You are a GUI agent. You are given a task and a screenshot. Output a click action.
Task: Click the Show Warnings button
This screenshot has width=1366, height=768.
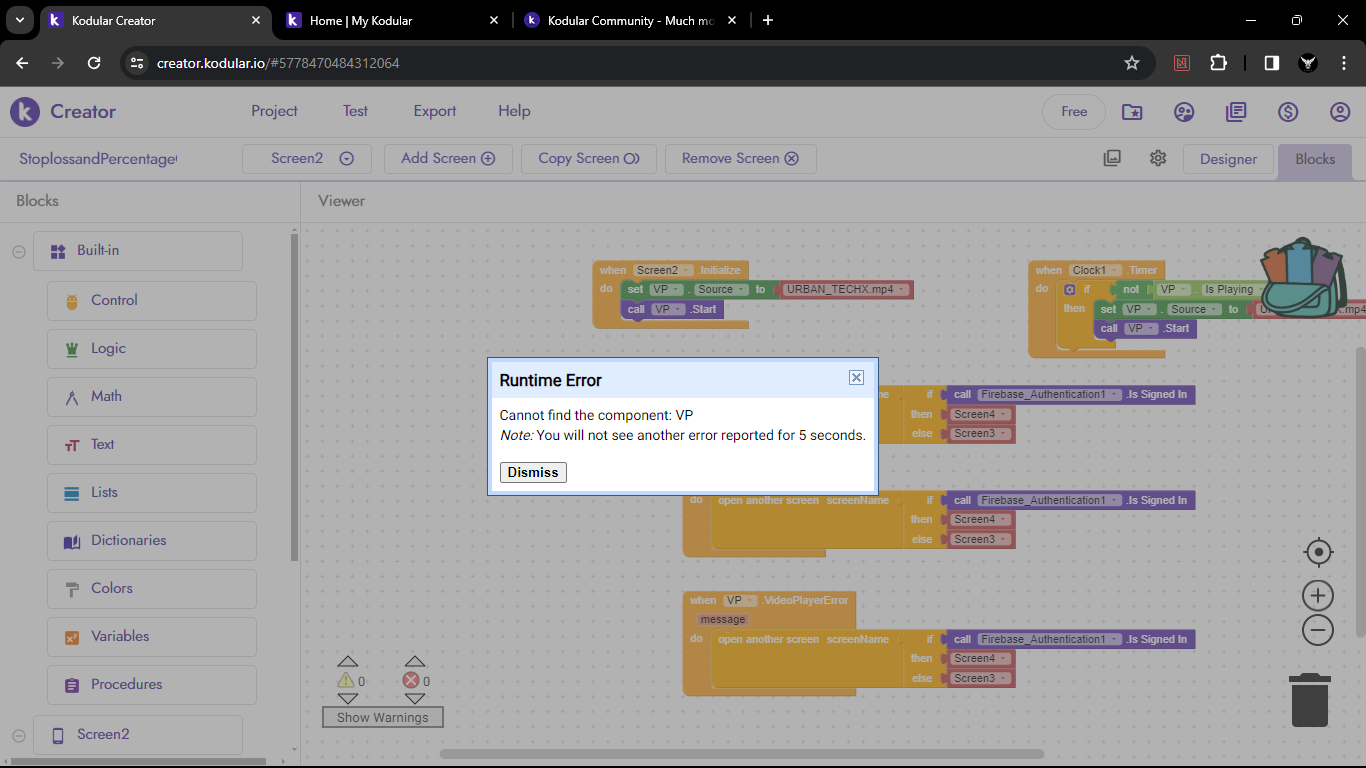click(x=382, y=717)
